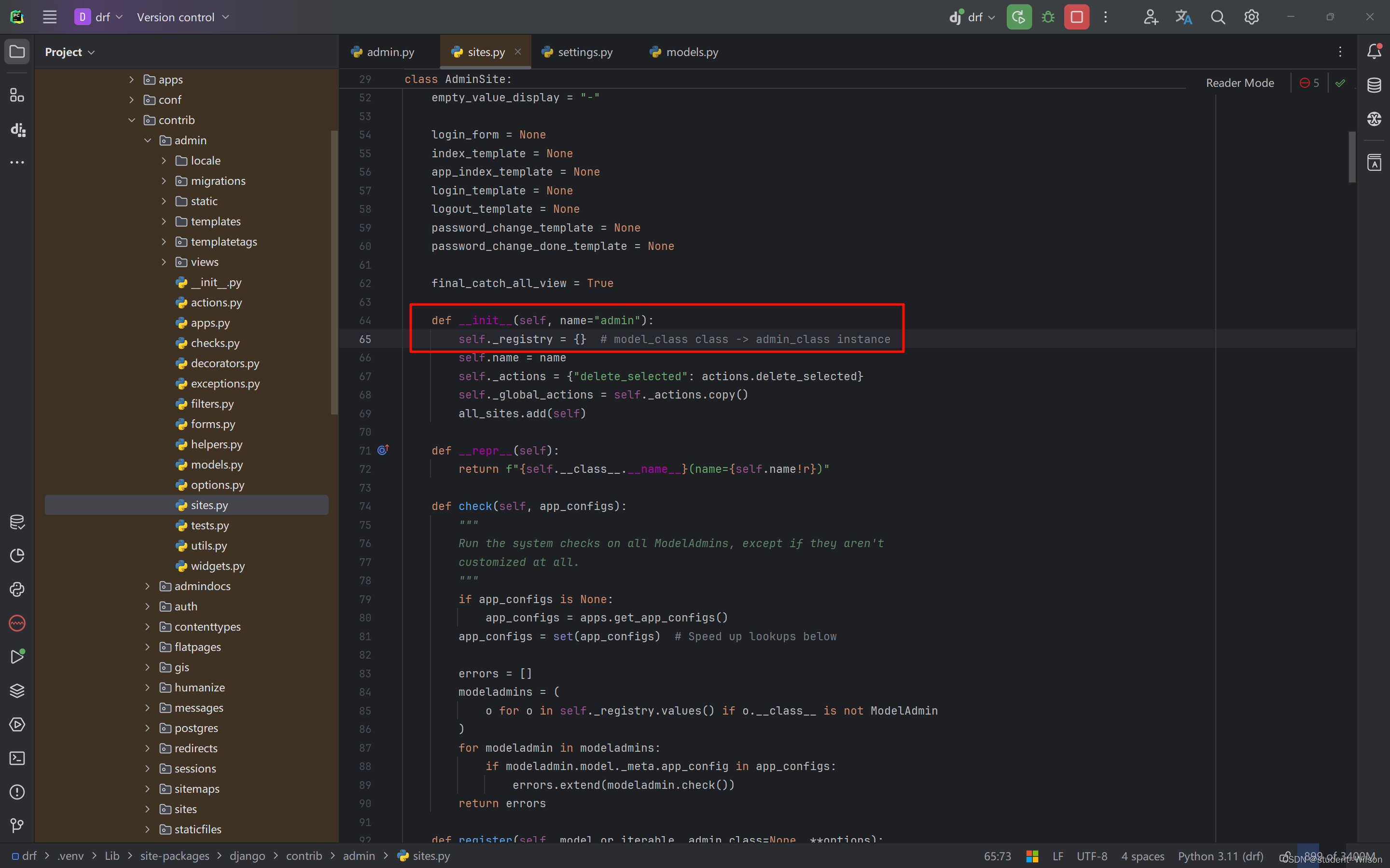1390x868 pixels.
Task: Toggle Reader Mode in the editor
Action: 1240,83
